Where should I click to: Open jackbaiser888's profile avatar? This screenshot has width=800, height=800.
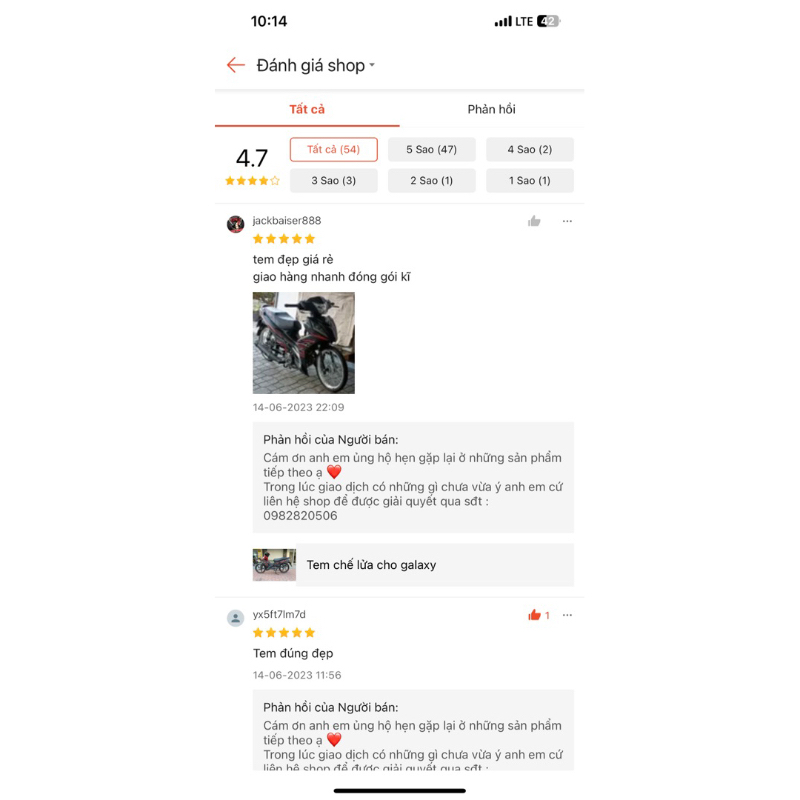point(235,224)
